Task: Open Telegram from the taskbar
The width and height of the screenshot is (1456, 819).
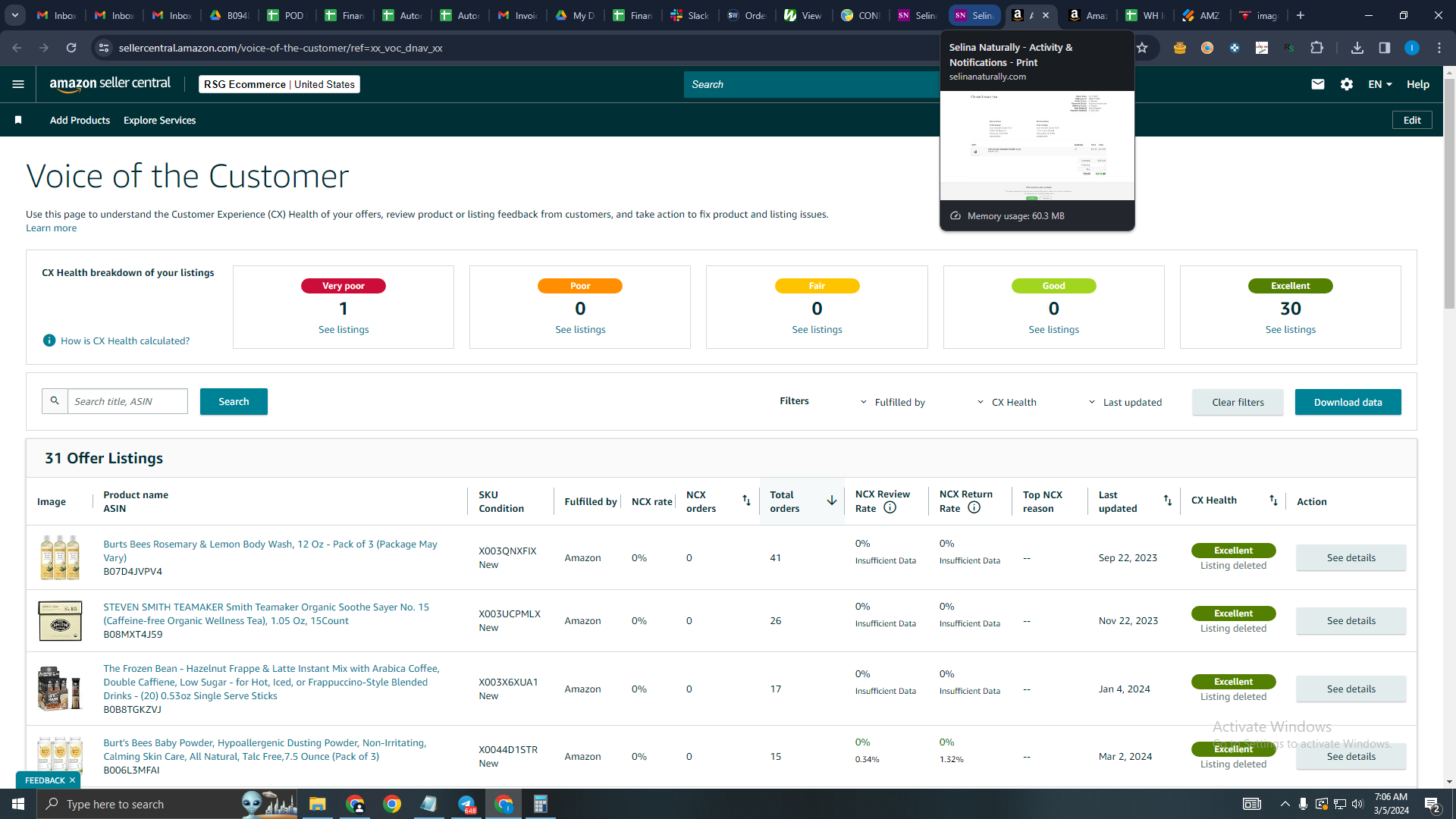Action: (x=466, y=804)
